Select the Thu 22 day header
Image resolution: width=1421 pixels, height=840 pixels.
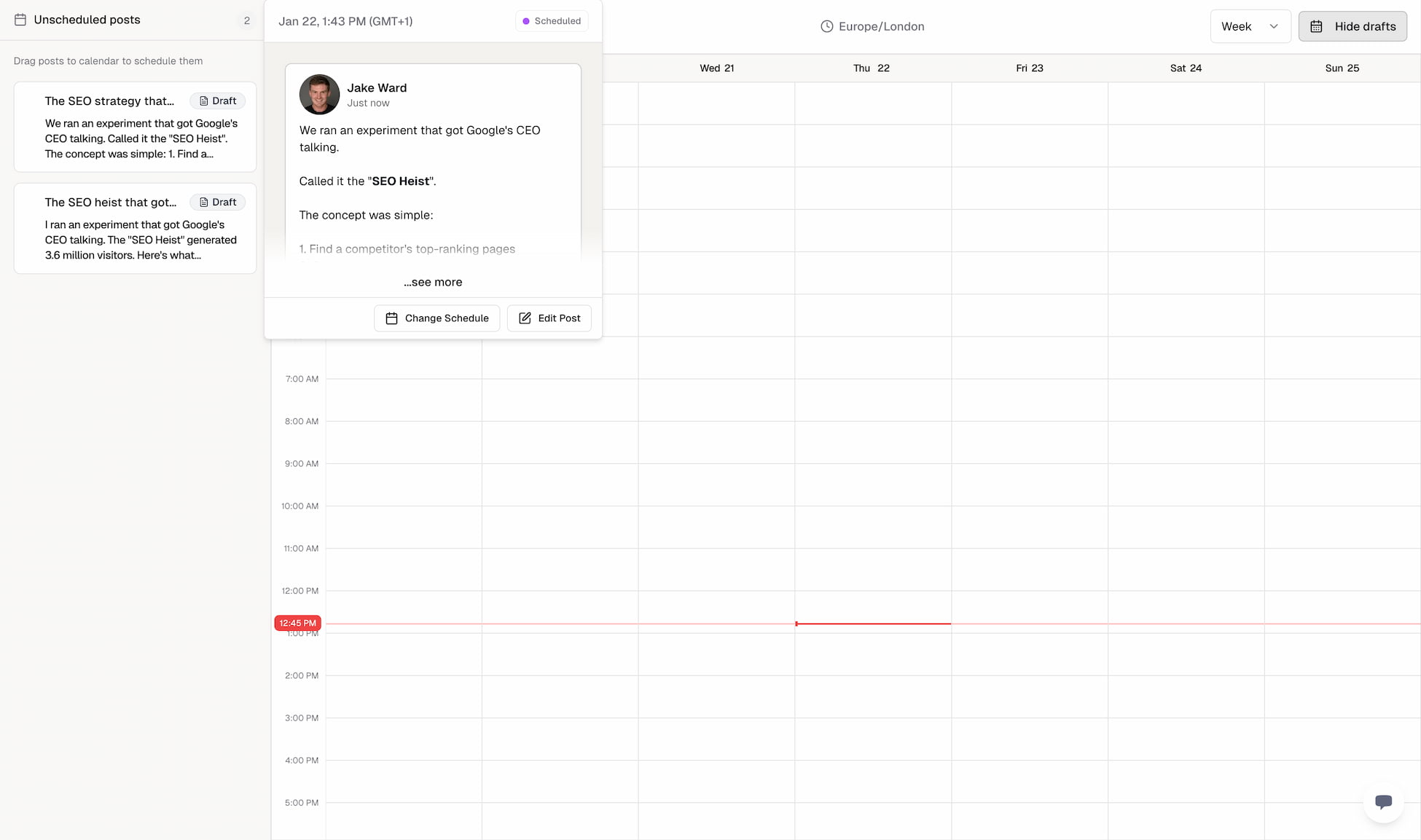(872, 68)
